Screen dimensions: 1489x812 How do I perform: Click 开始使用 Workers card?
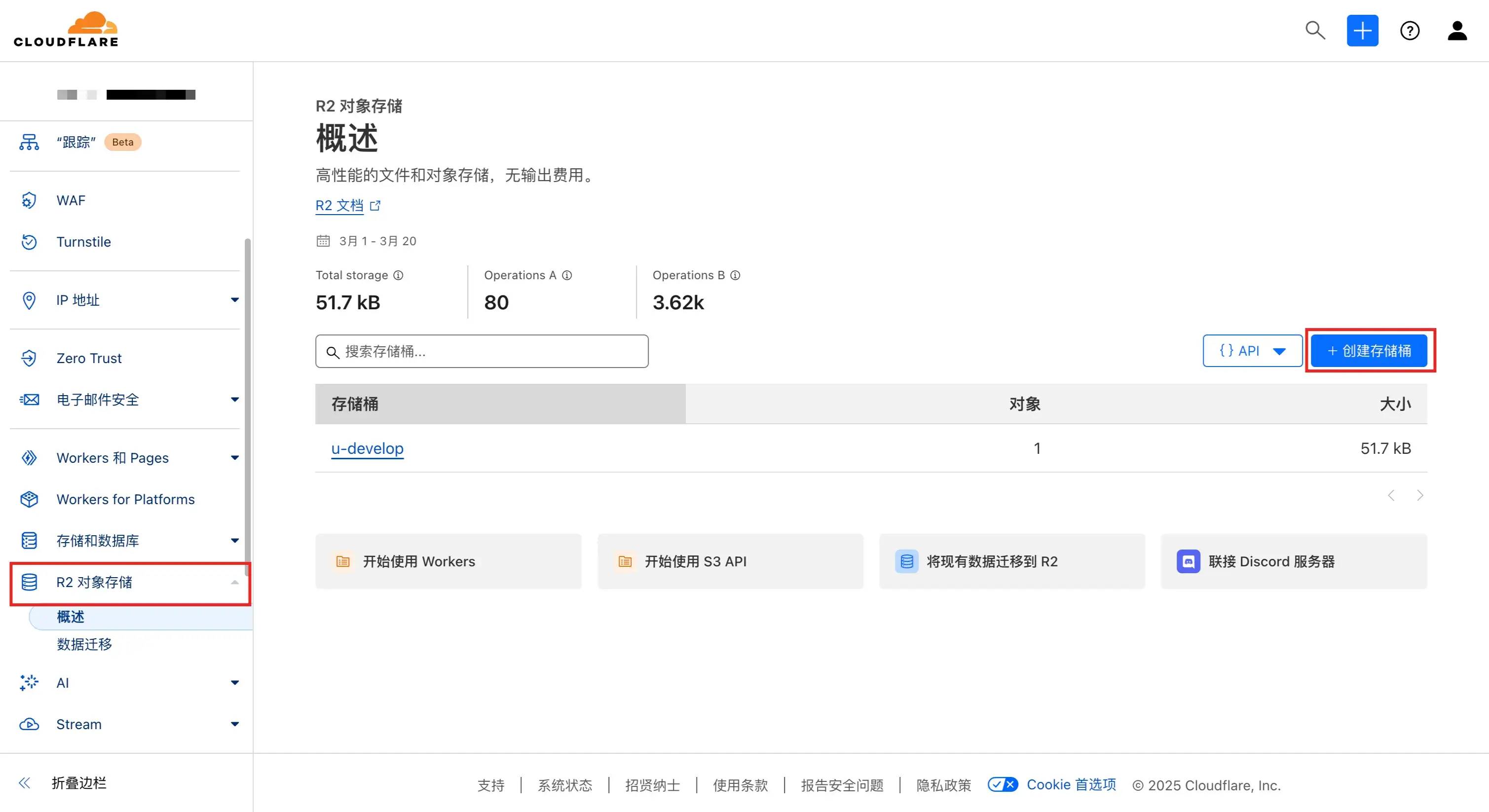pyautogui.click(x=448, y=561)
